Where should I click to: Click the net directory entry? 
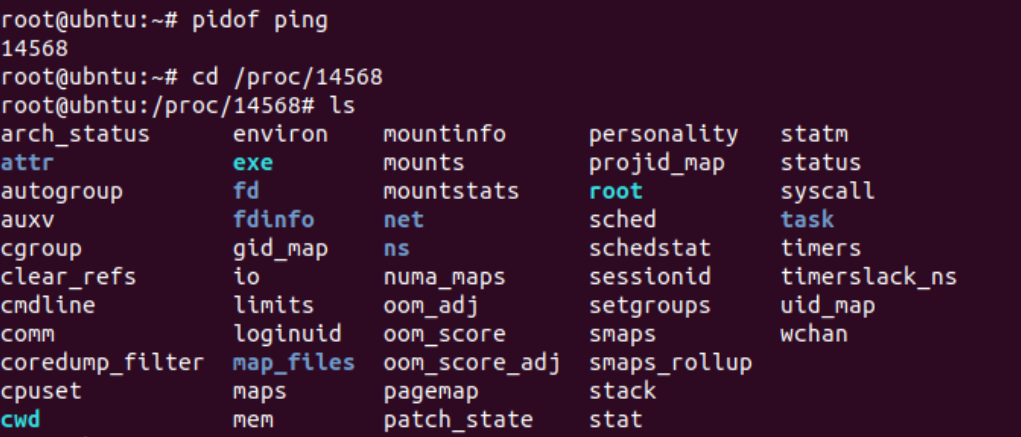[404, 219]
